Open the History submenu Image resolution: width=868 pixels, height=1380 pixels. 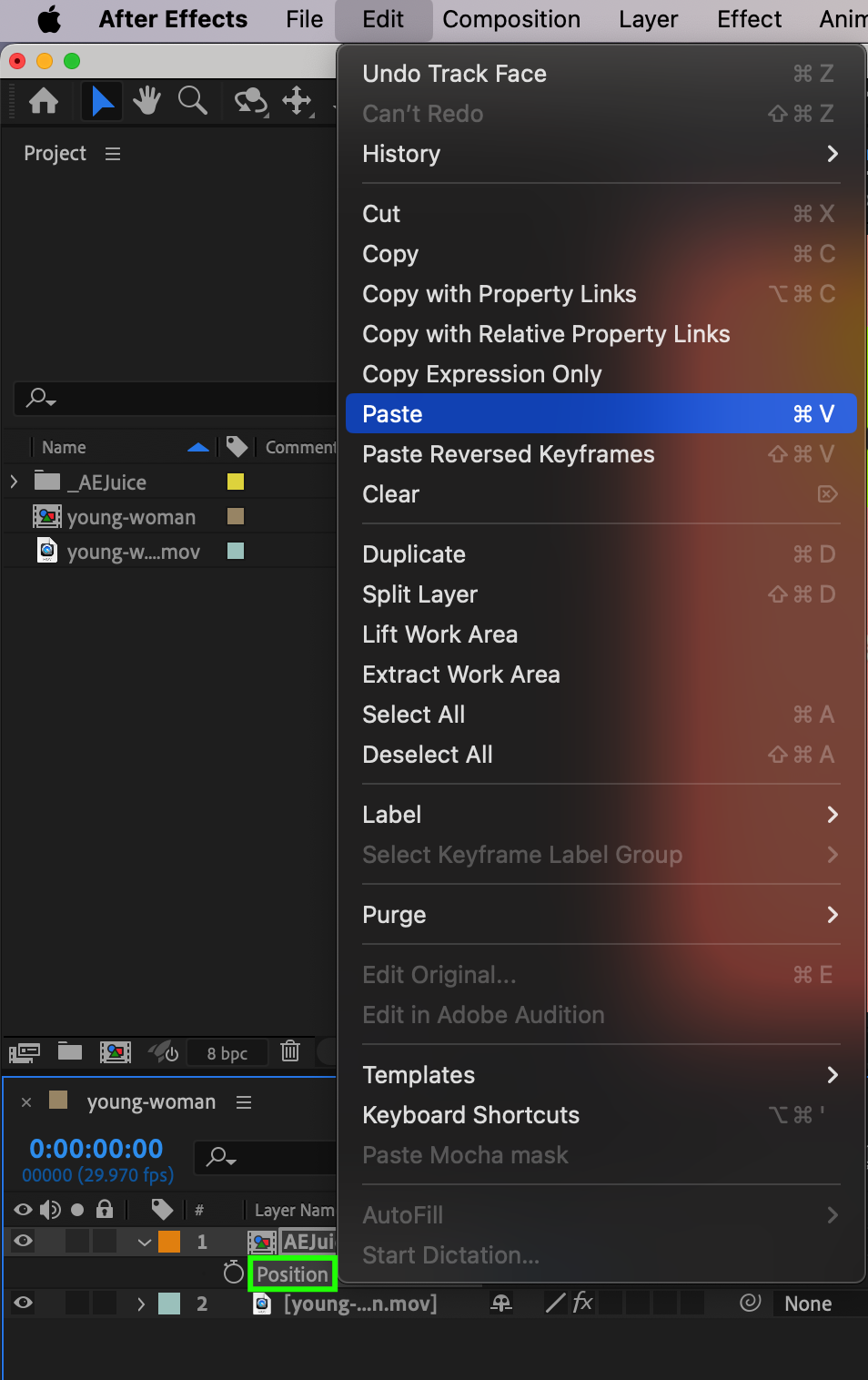pyautogui.click(x=601, y=154)
